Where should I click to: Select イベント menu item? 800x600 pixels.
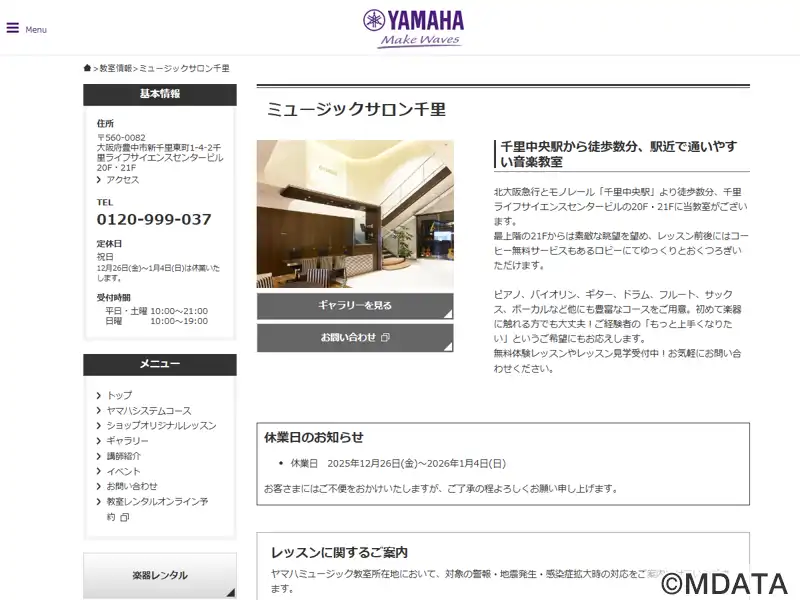point(123,471)
